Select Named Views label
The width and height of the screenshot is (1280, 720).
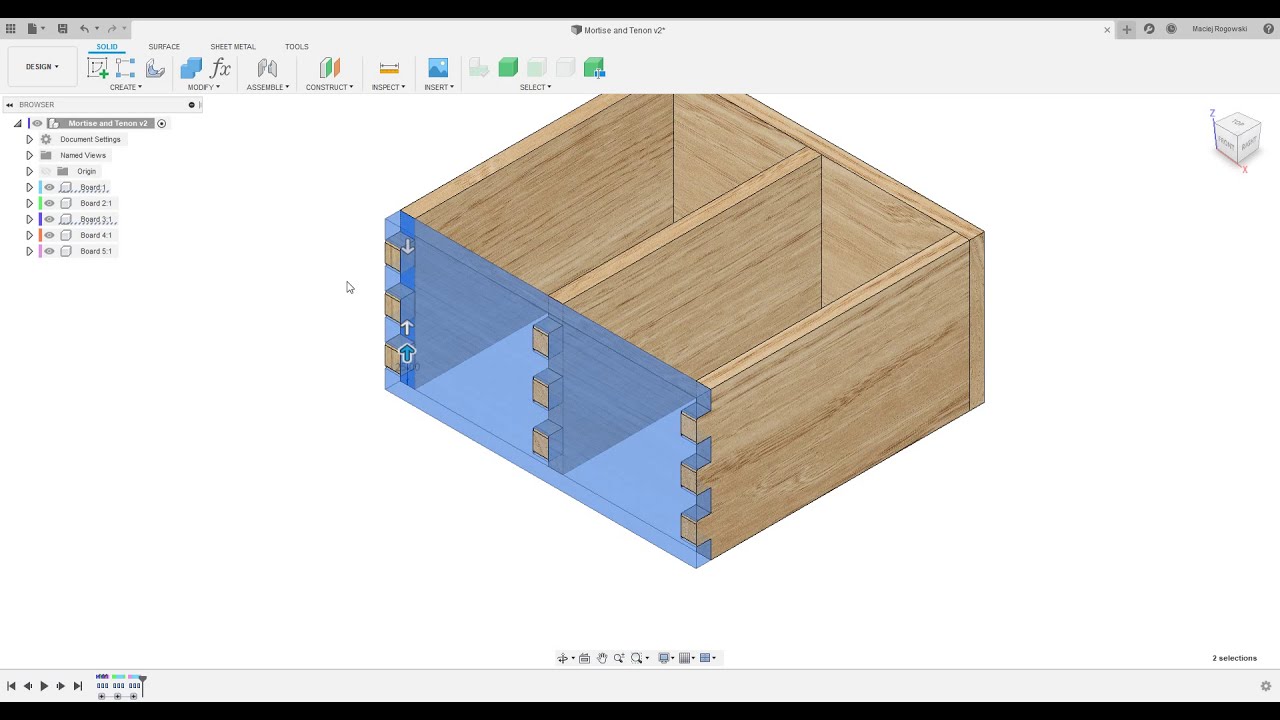coord(83,155)
